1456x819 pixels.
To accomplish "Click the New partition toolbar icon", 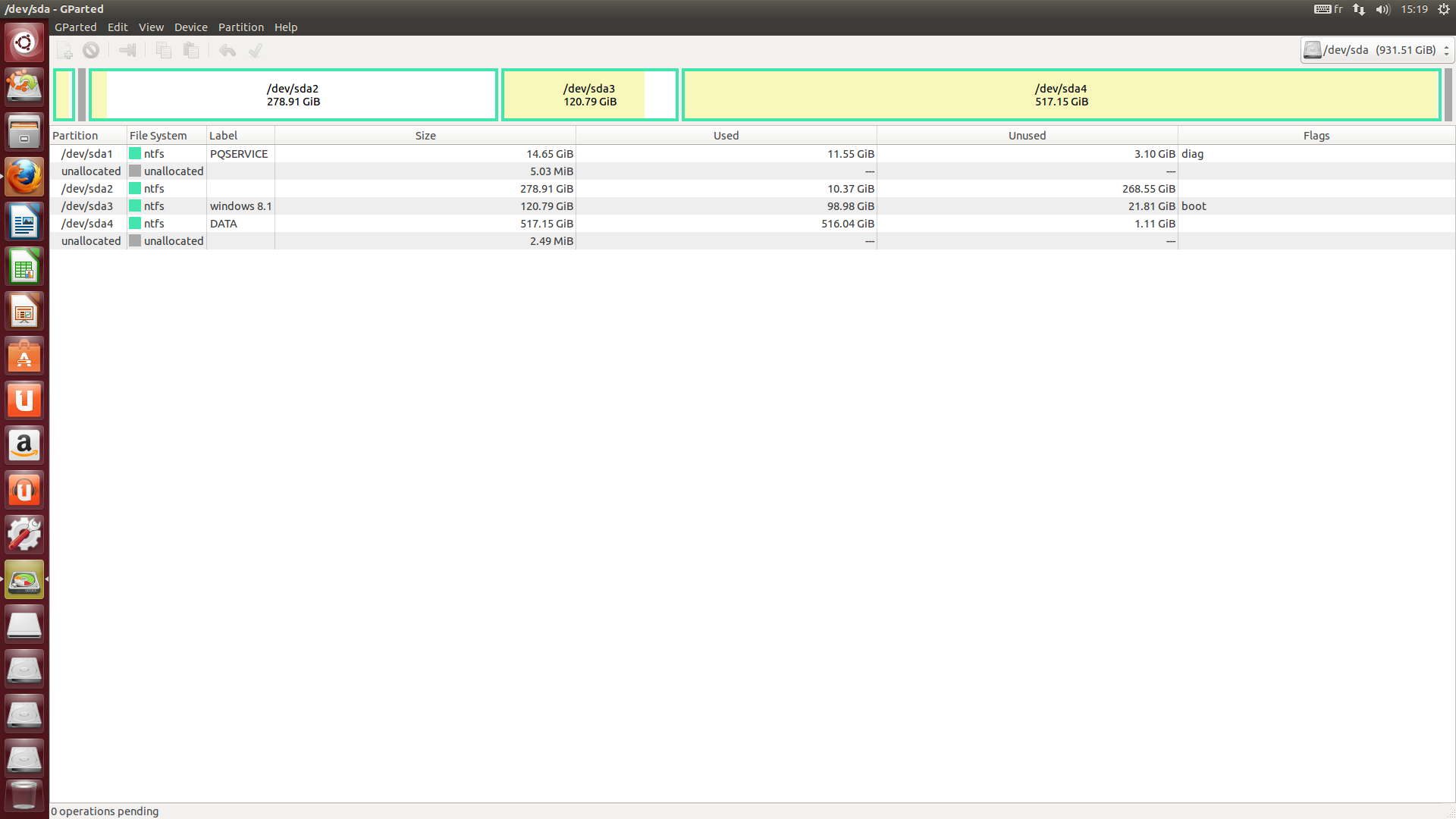I will point(65,51).
